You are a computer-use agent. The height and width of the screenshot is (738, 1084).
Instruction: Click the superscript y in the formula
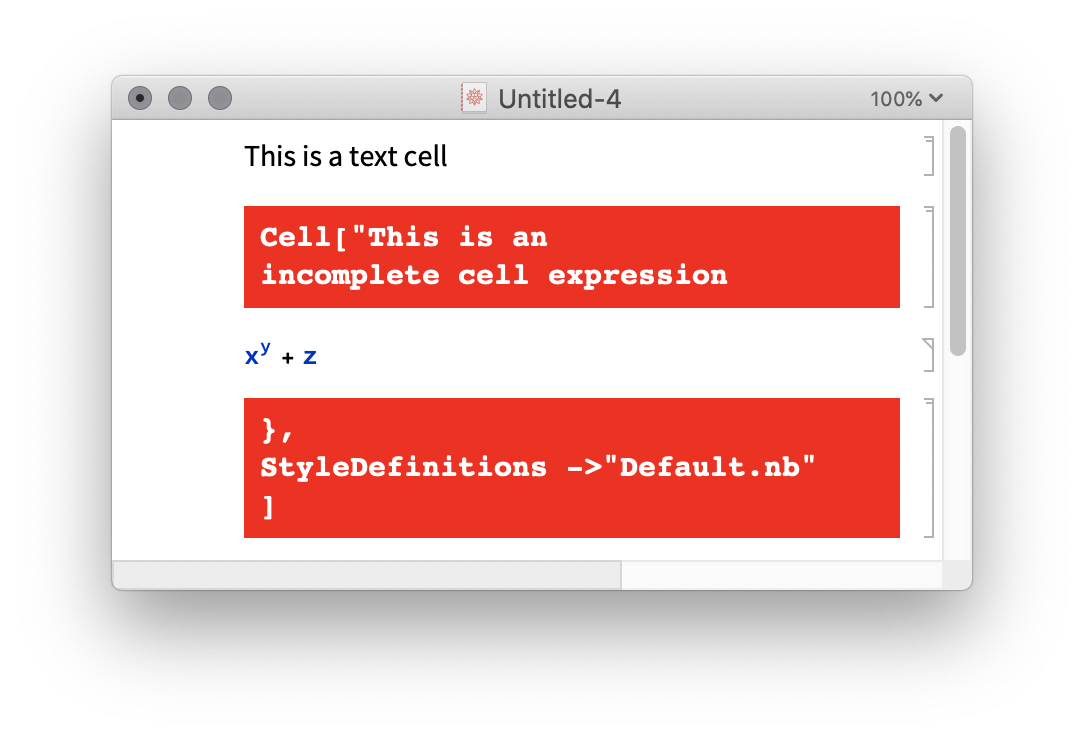(x=265, y=347)
